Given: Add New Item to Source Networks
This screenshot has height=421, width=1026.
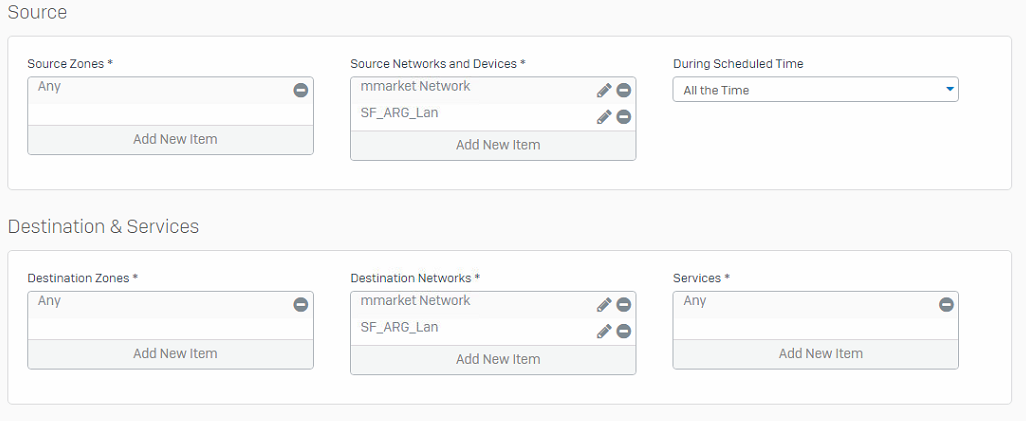Looking at the screenshot, I should tap(497, 145).
